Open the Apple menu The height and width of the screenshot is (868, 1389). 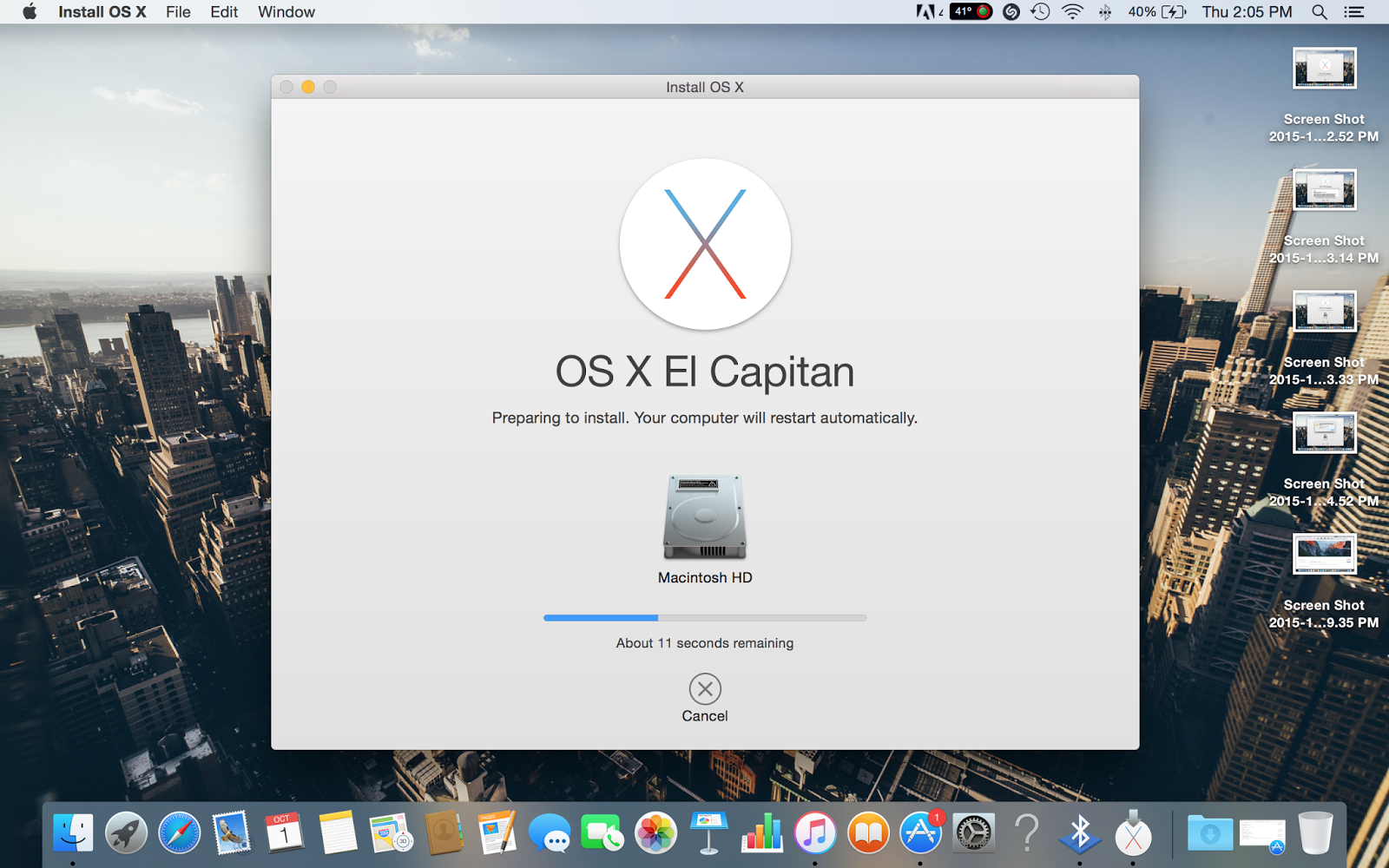click(30, 12)
